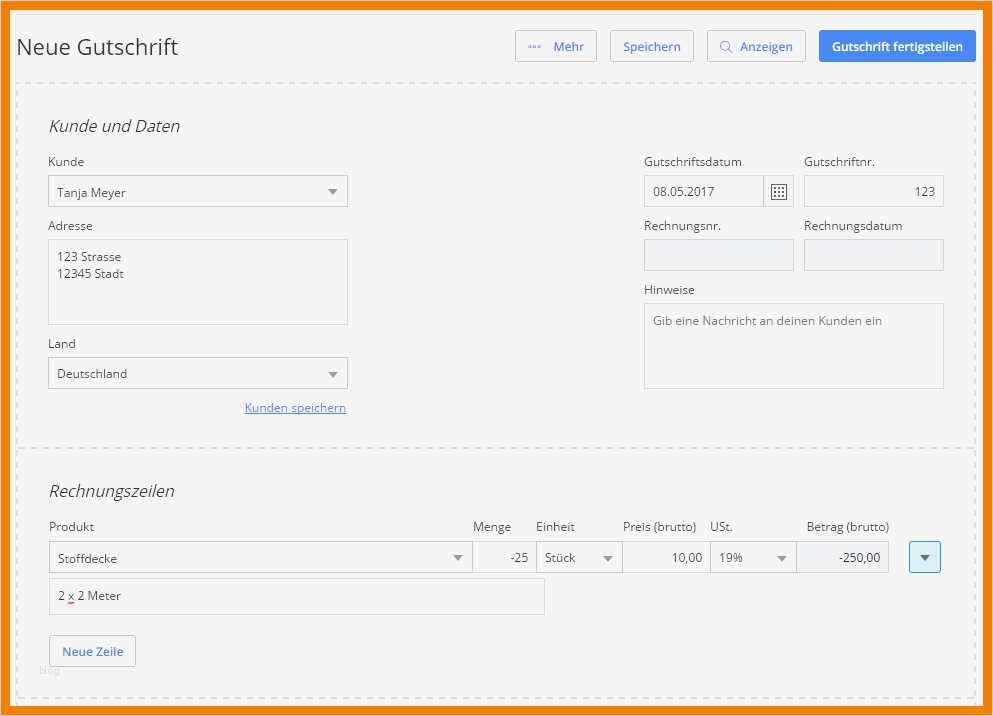Open the date picker calendar icon
This screenshot has width=993, height=716.
[x=779, y=191]
